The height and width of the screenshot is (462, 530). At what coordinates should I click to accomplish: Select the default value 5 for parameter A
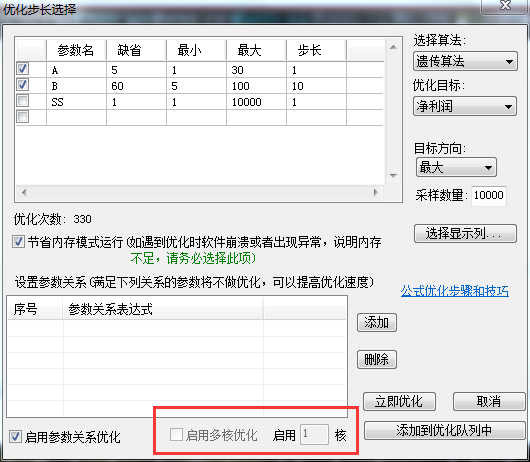point(136,70)
